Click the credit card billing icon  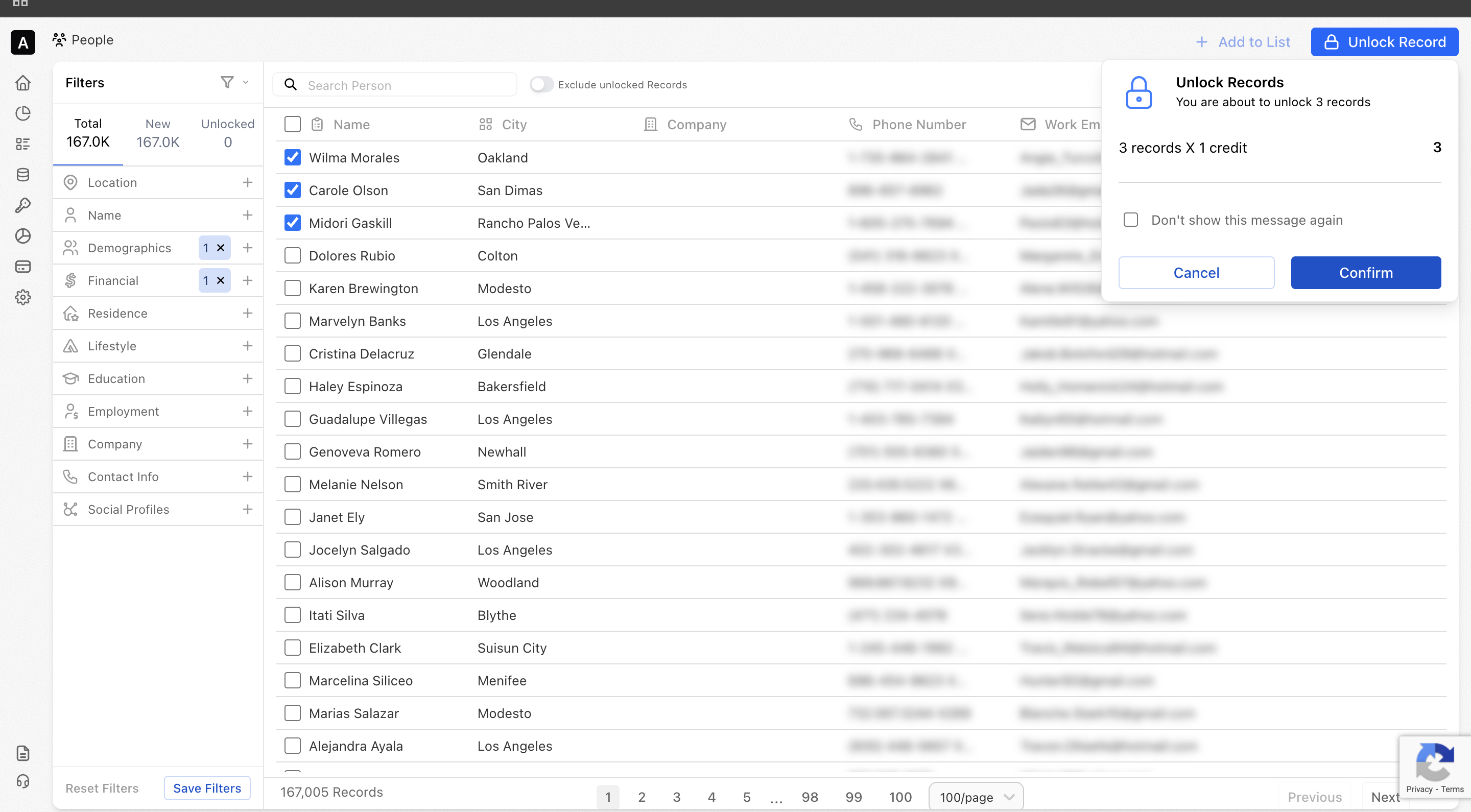23,267
